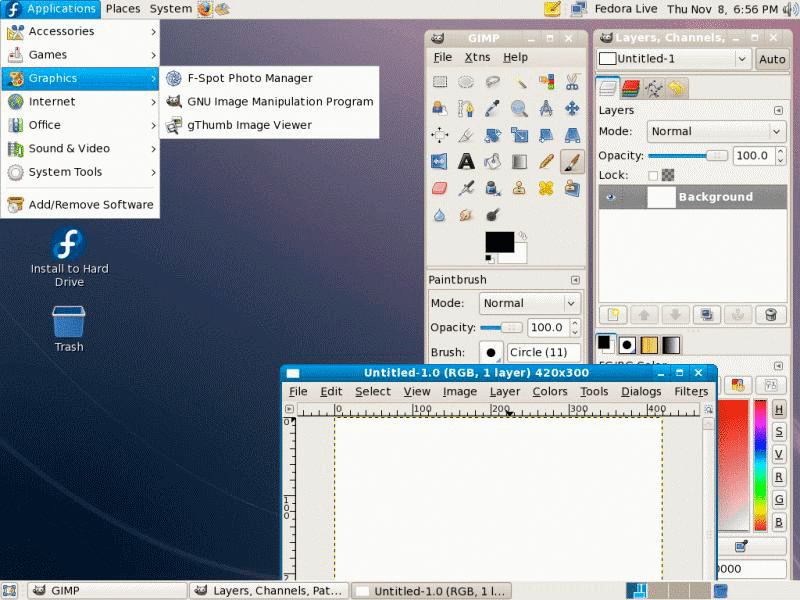Select the Flip tool
This screenshot has width=800, height=600.
point(440,162)
